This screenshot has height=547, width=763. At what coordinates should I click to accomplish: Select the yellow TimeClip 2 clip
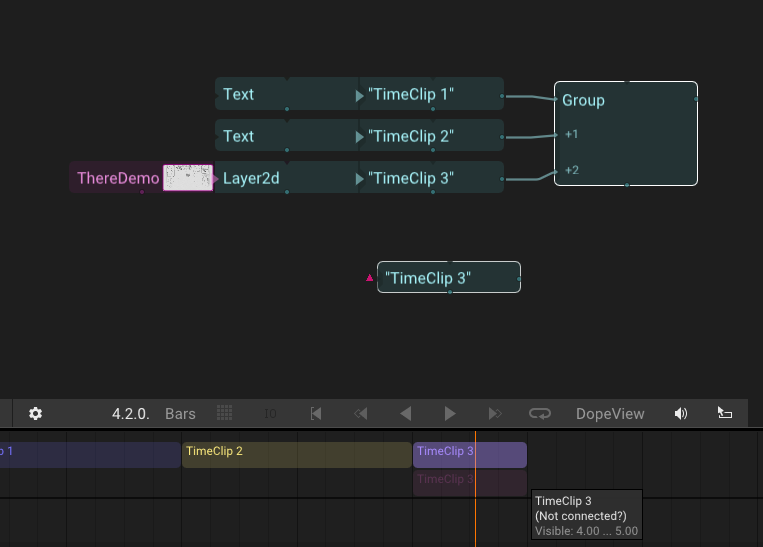(296, 455)
